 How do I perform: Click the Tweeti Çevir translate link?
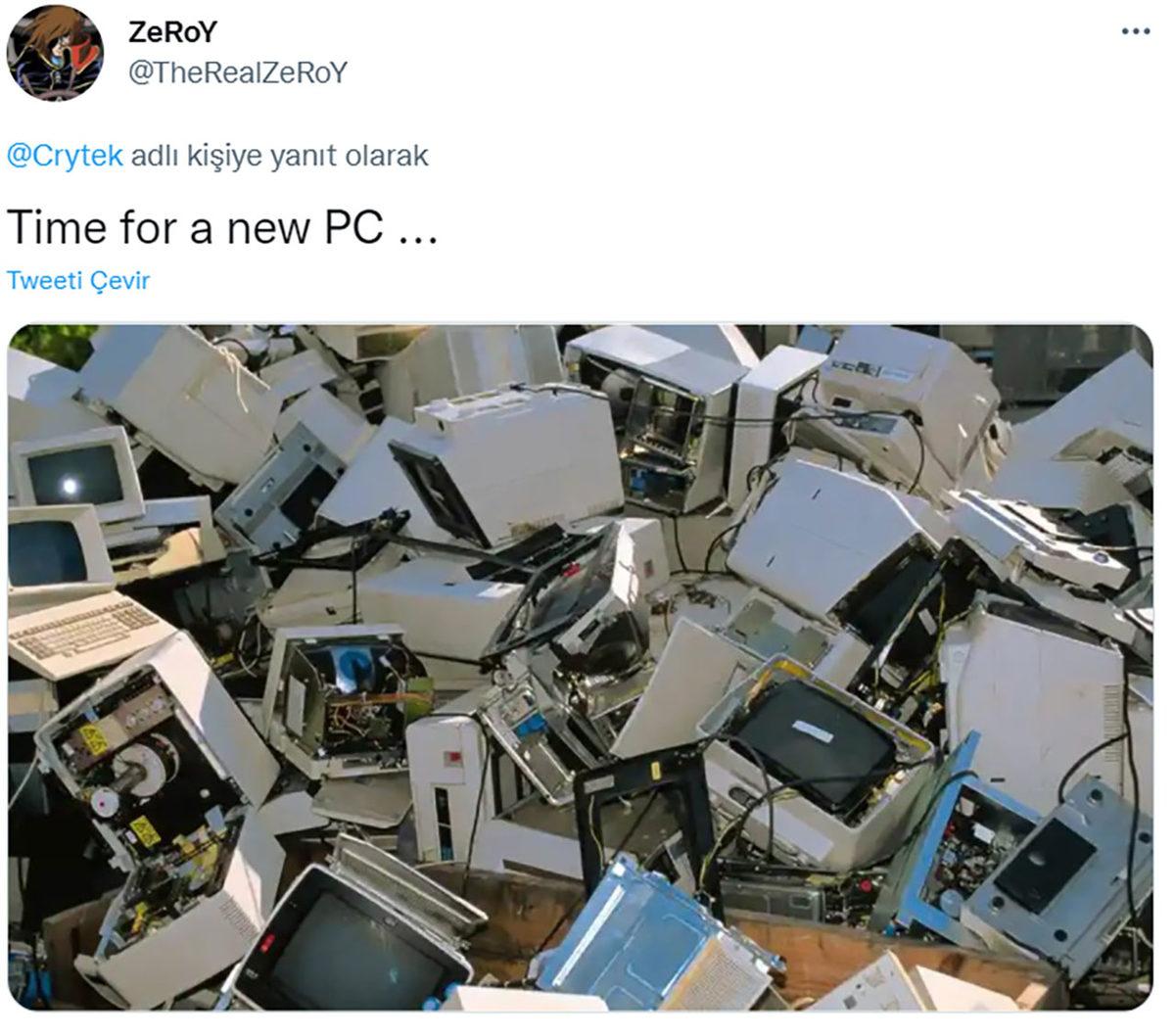(78, 280)
